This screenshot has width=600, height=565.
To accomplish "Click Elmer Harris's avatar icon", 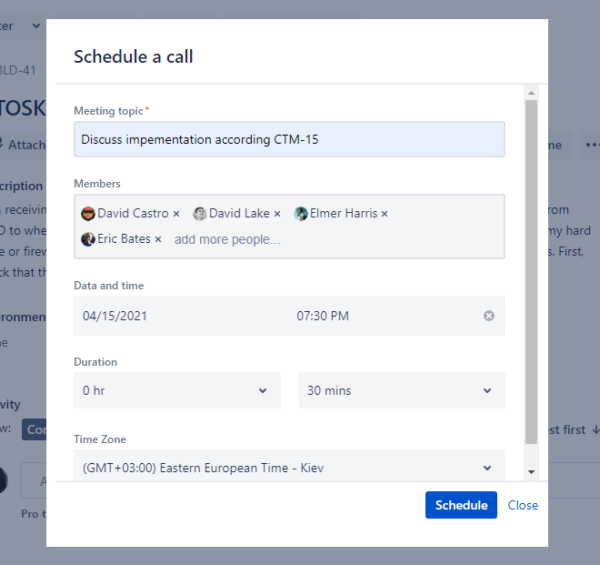I will pyautogui.click(x=301, y=213).
